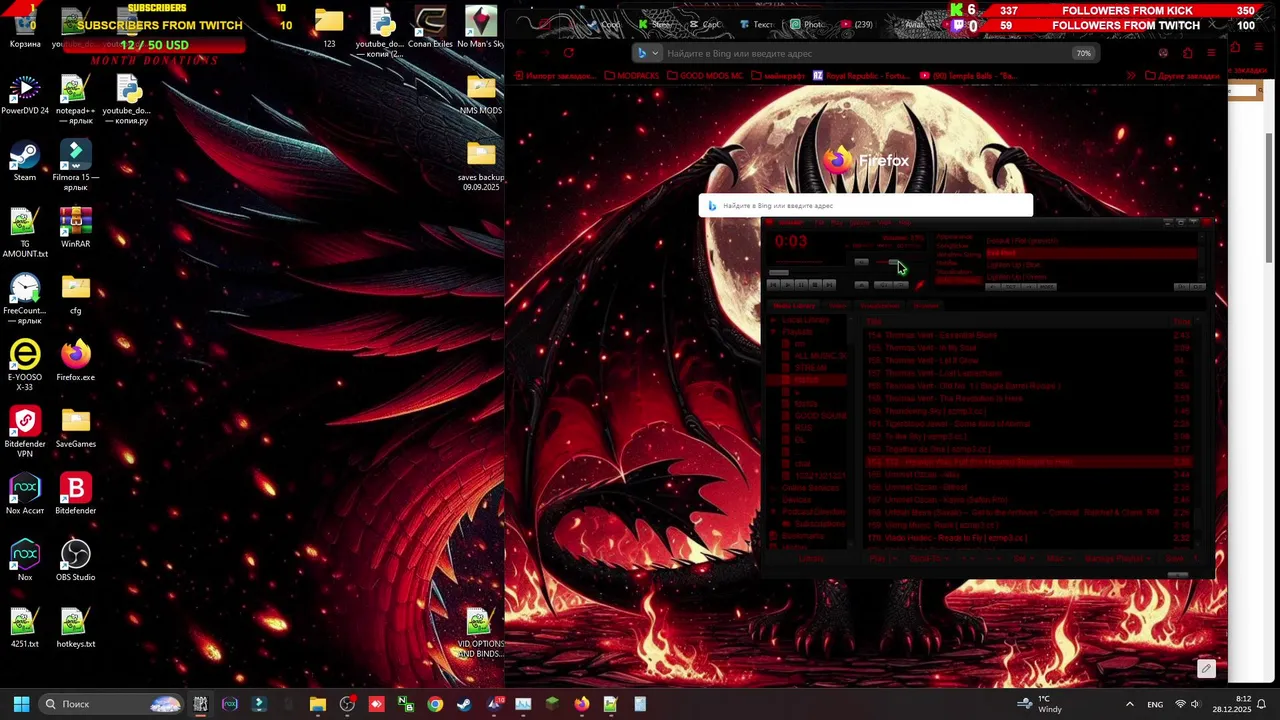The width and height of the screenshot is (1280, 720).
Task: Collapse the Podcast Directory tree node
Action: [x=774, y=512]
